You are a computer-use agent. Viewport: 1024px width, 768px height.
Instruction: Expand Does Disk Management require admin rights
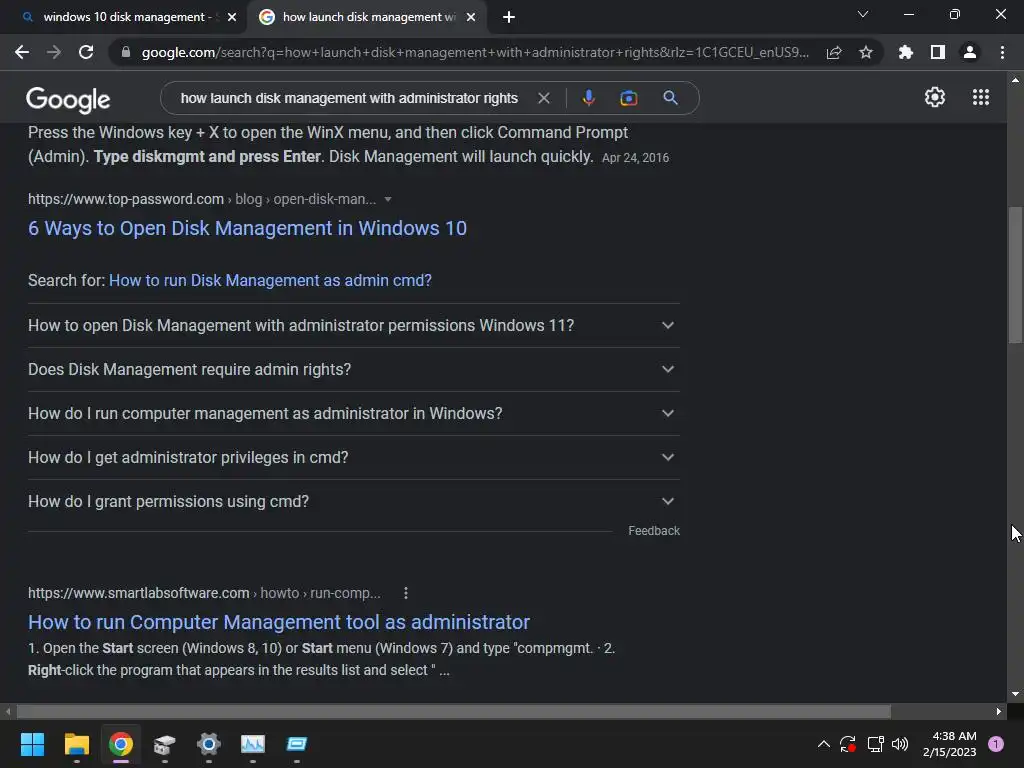353,370
